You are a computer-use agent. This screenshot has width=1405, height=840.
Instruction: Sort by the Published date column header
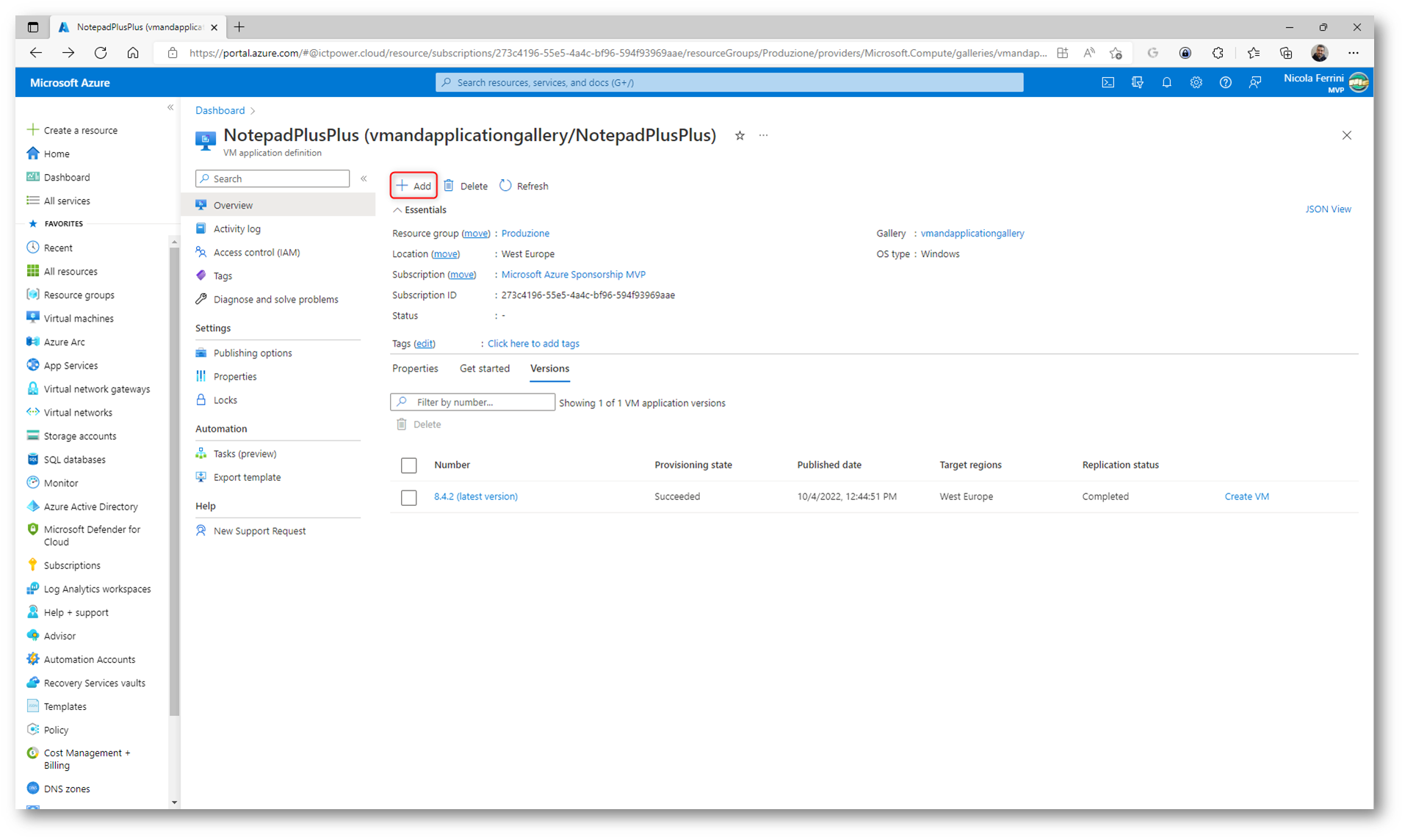pos(829,465)
